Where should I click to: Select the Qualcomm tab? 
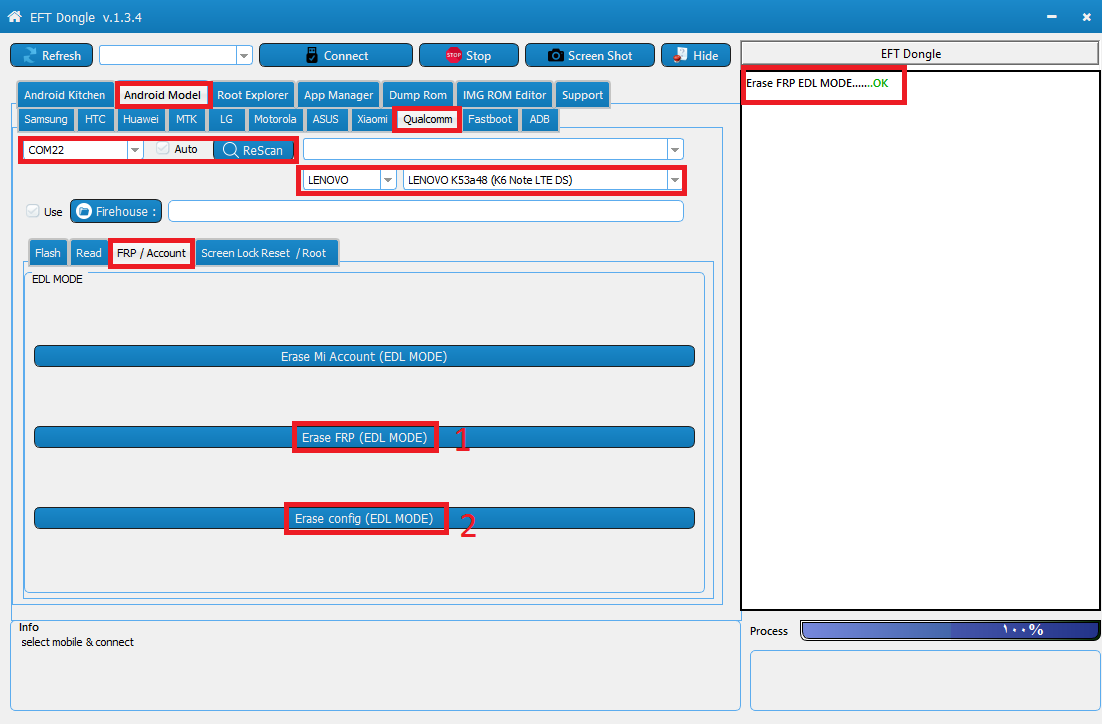pos(427,119)
